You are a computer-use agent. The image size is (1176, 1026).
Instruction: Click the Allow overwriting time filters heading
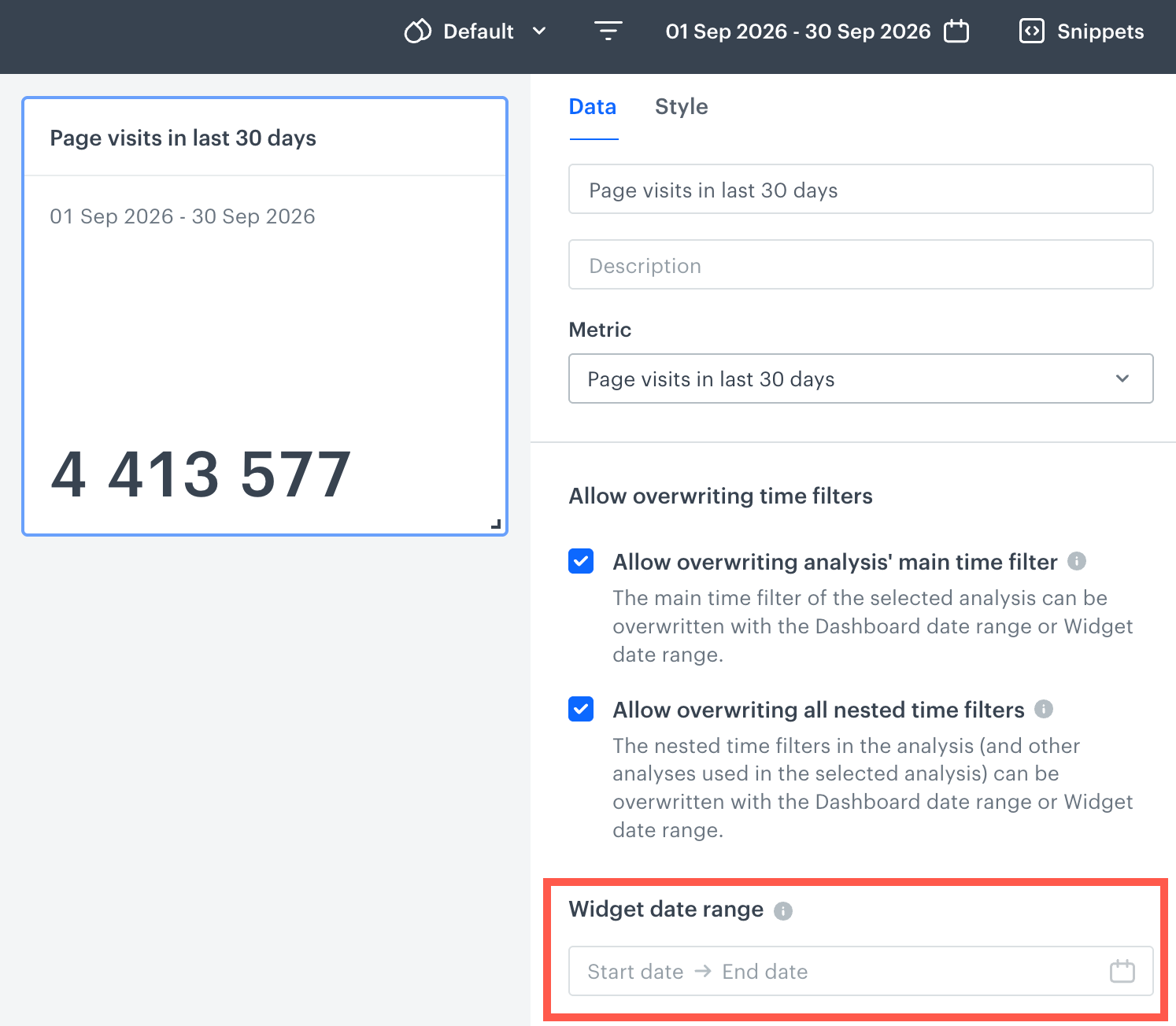click(721, 496)
